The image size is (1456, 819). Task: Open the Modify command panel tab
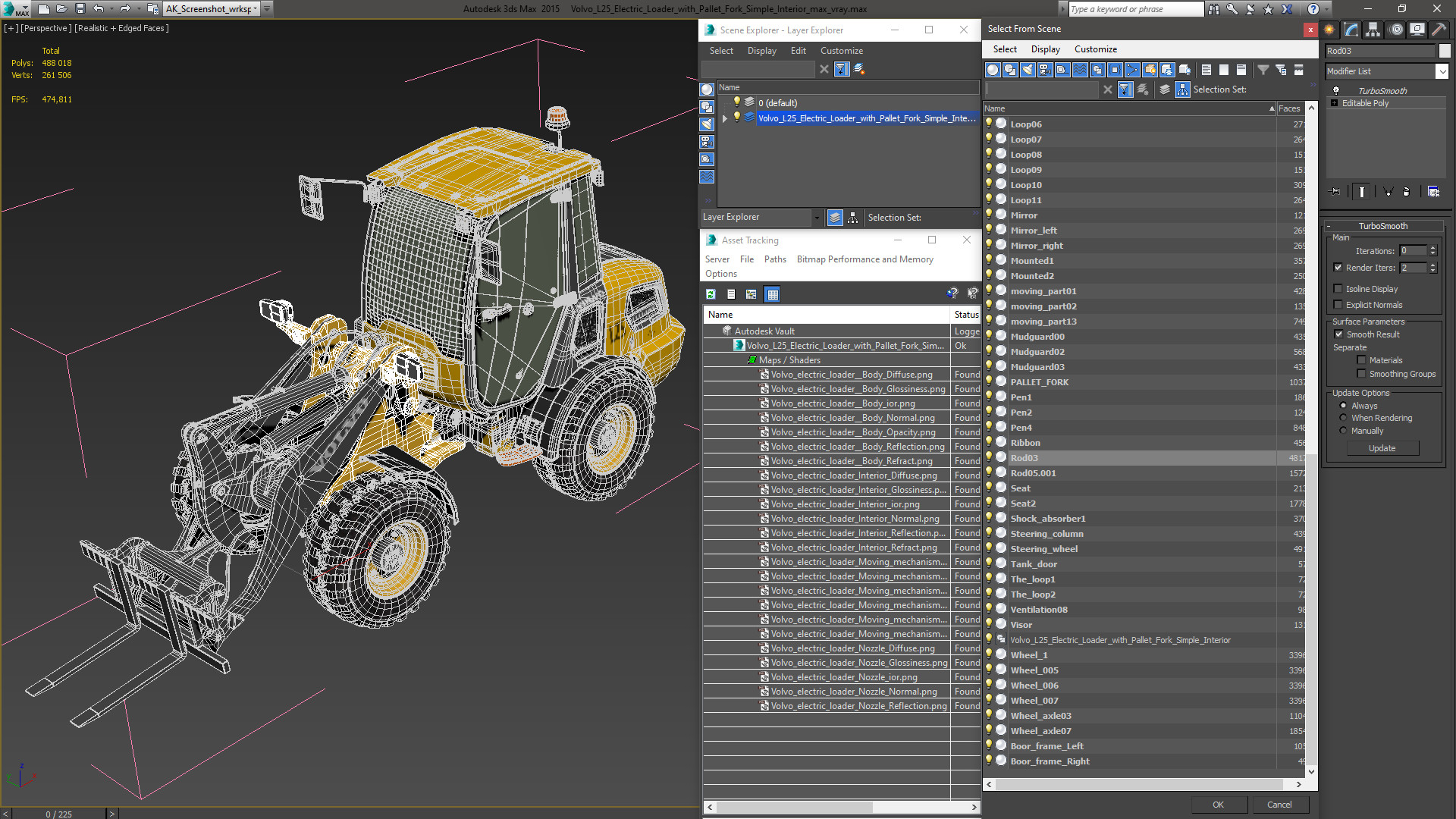pyautogui.click(x=1351, y=30)
